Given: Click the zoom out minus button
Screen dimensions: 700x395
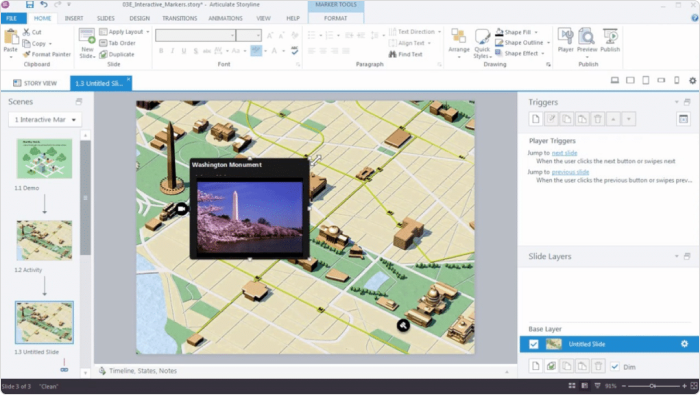Looking at the screenshot, I should (624, 386).
